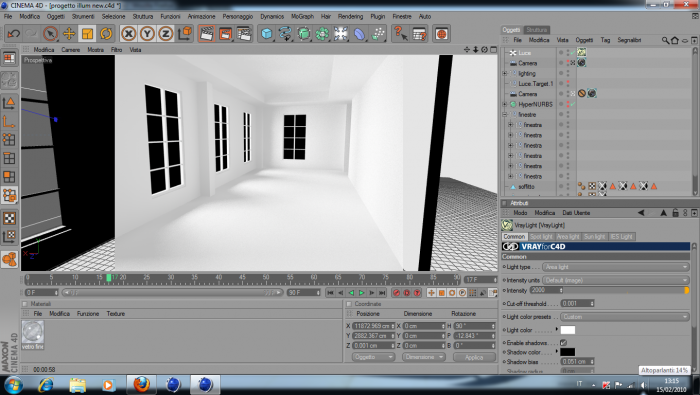Collapse the finestre group

pyautogui.click(x=505, y=114)
